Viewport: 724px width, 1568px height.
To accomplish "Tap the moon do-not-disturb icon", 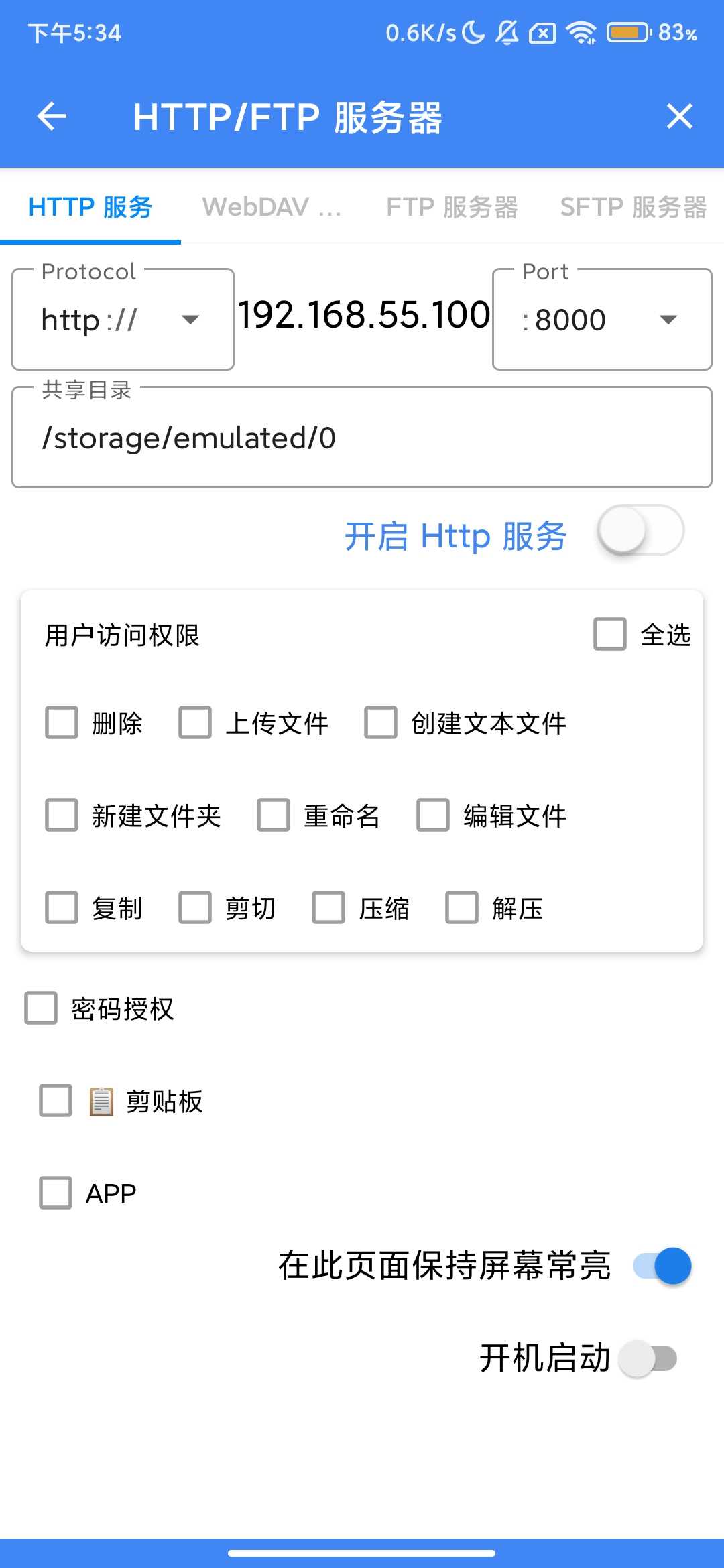I will (473, 32).
